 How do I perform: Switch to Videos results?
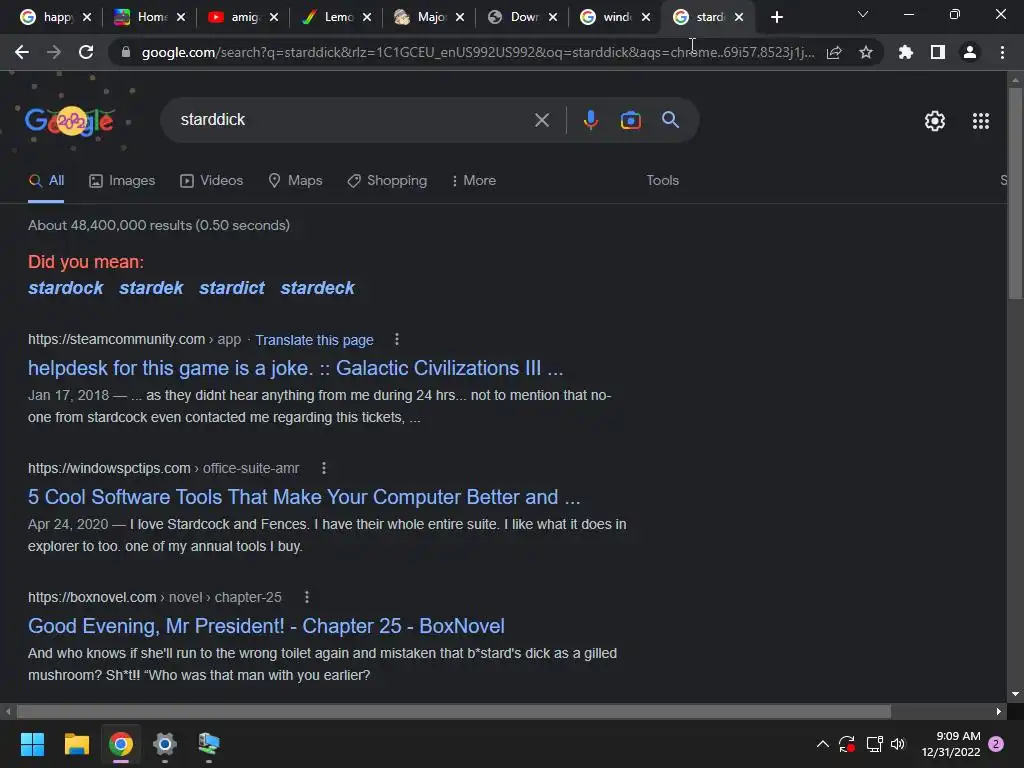click(212, 180)
